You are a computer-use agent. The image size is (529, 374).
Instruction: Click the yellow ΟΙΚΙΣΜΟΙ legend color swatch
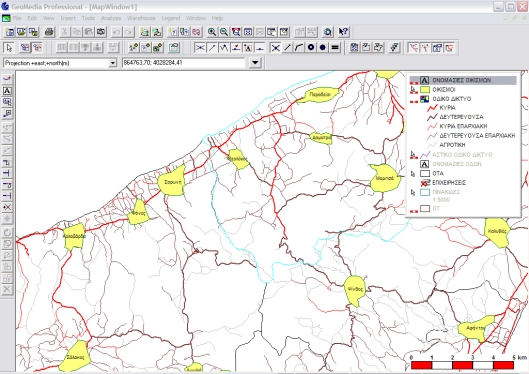(x=425, y=90)
